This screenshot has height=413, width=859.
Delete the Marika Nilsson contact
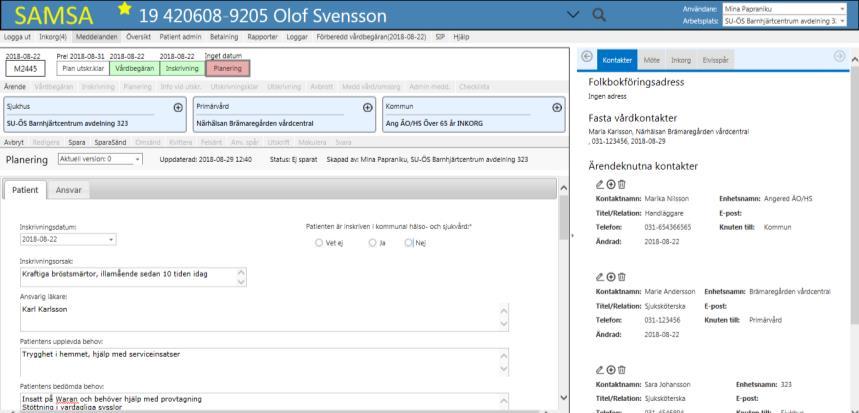pyautogui.click(x=622, y=185)
